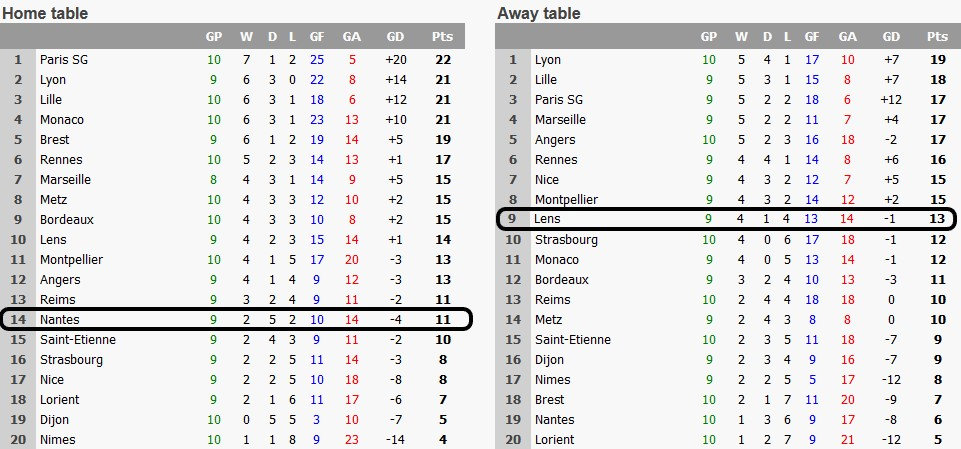961x449 pixels.
Task: Click the GA header in Away table
Action: [847, 37]
